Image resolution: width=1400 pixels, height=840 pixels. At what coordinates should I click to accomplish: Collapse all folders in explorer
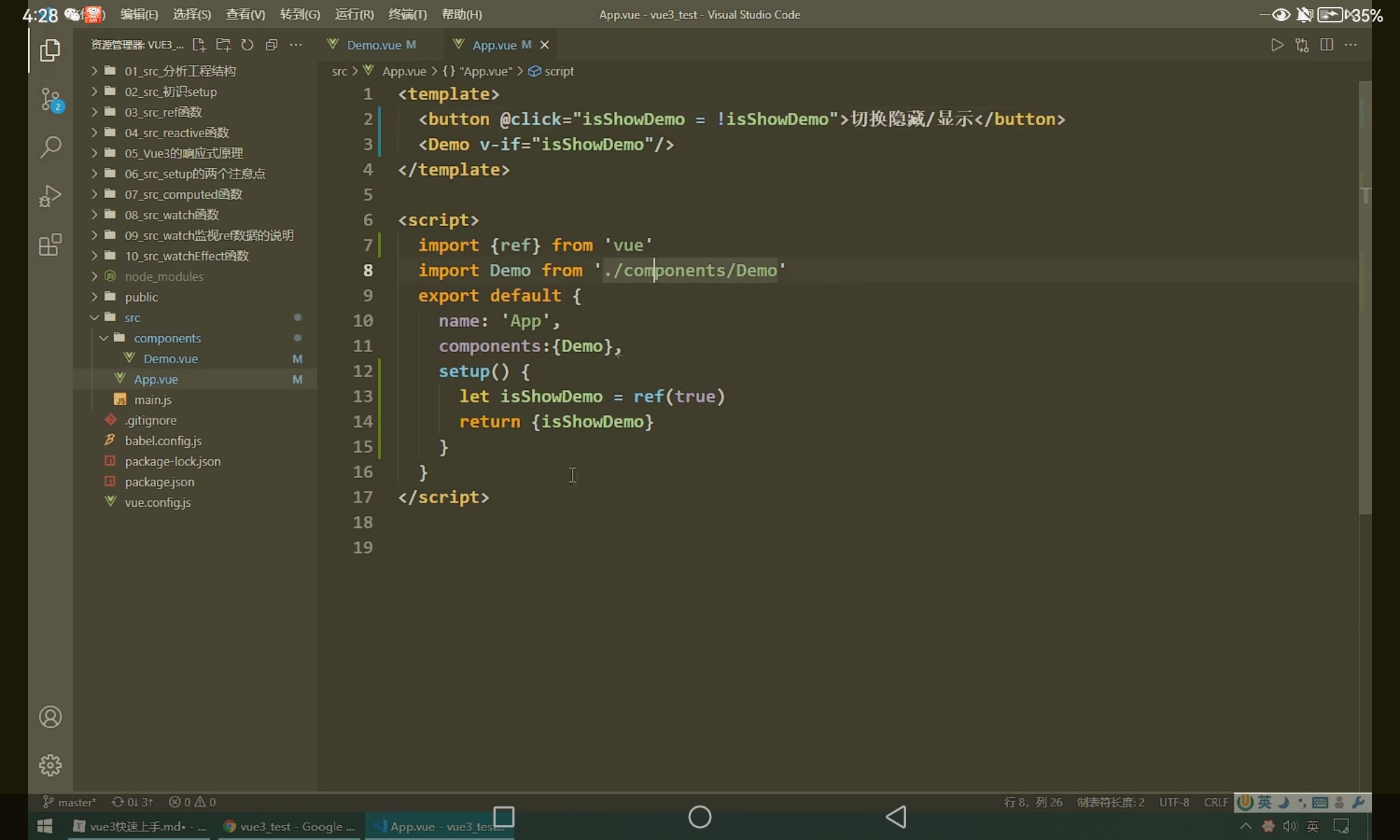272,45
